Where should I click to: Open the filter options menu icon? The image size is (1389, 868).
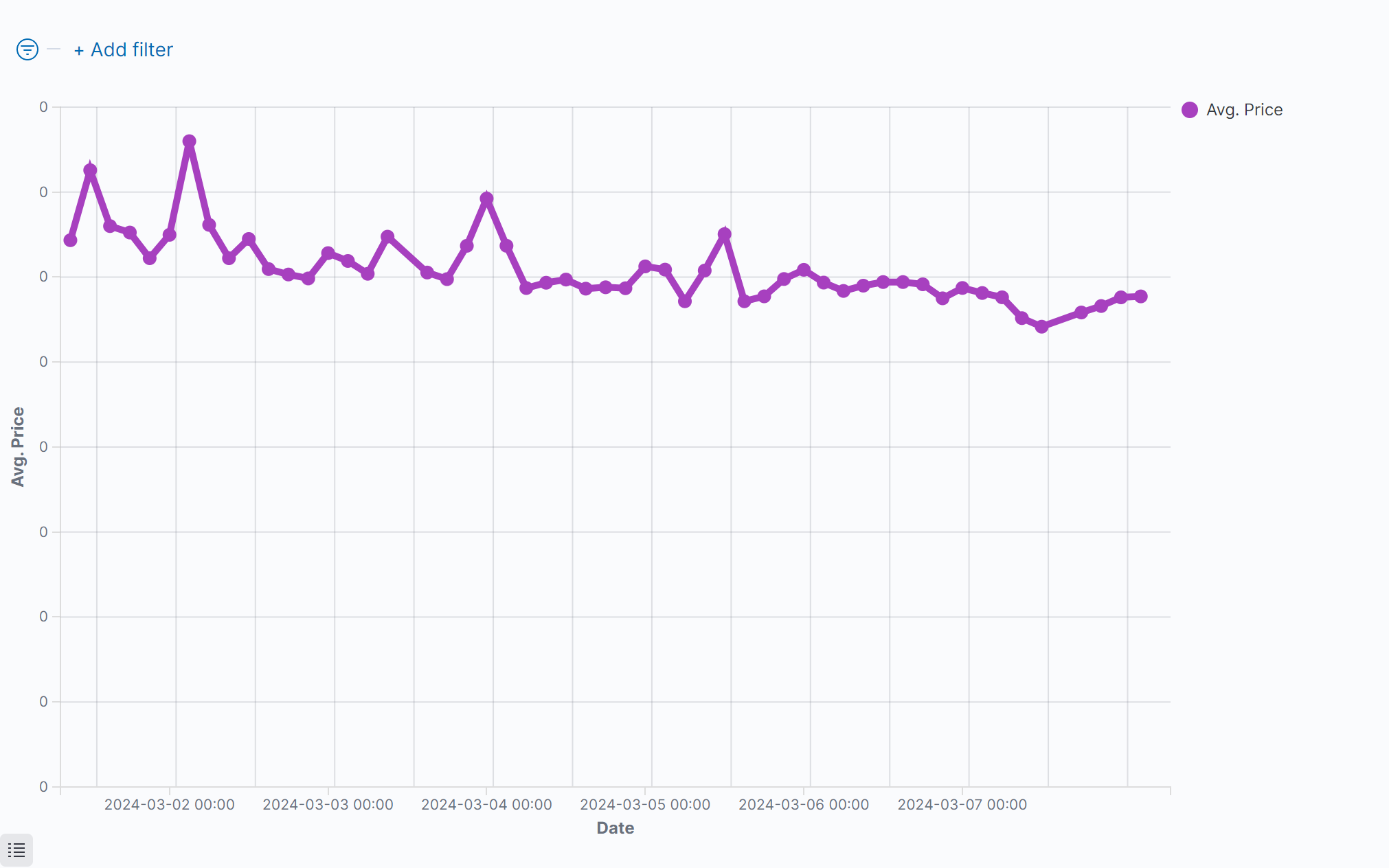[27, 49]
